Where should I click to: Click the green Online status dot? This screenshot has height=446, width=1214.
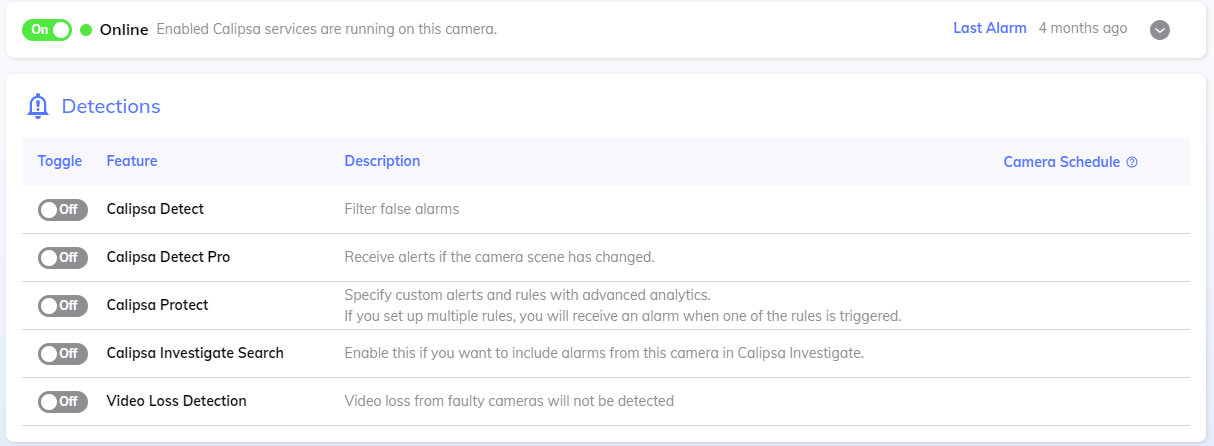point(86,30)
